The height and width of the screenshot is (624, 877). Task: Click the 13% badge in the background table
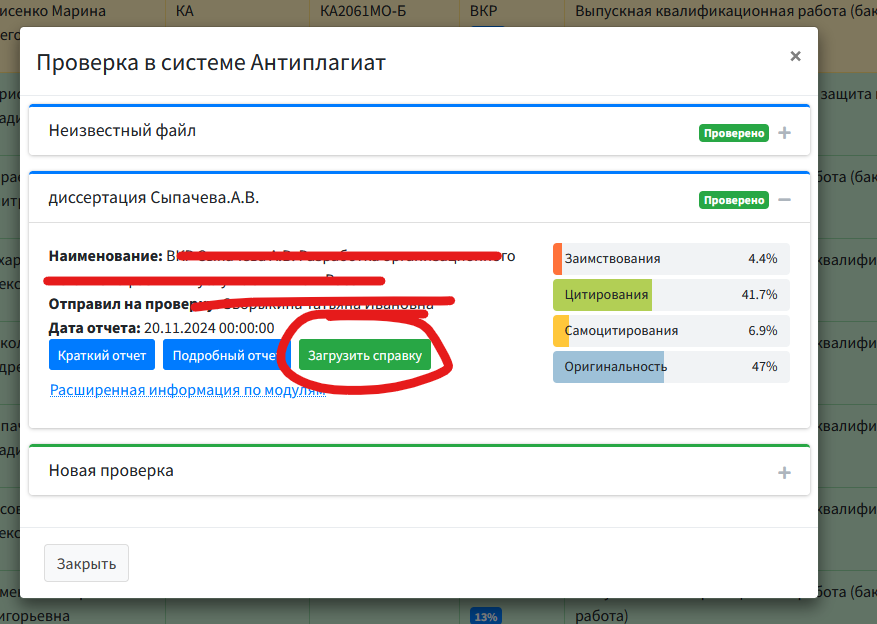[x=485, y=616]
